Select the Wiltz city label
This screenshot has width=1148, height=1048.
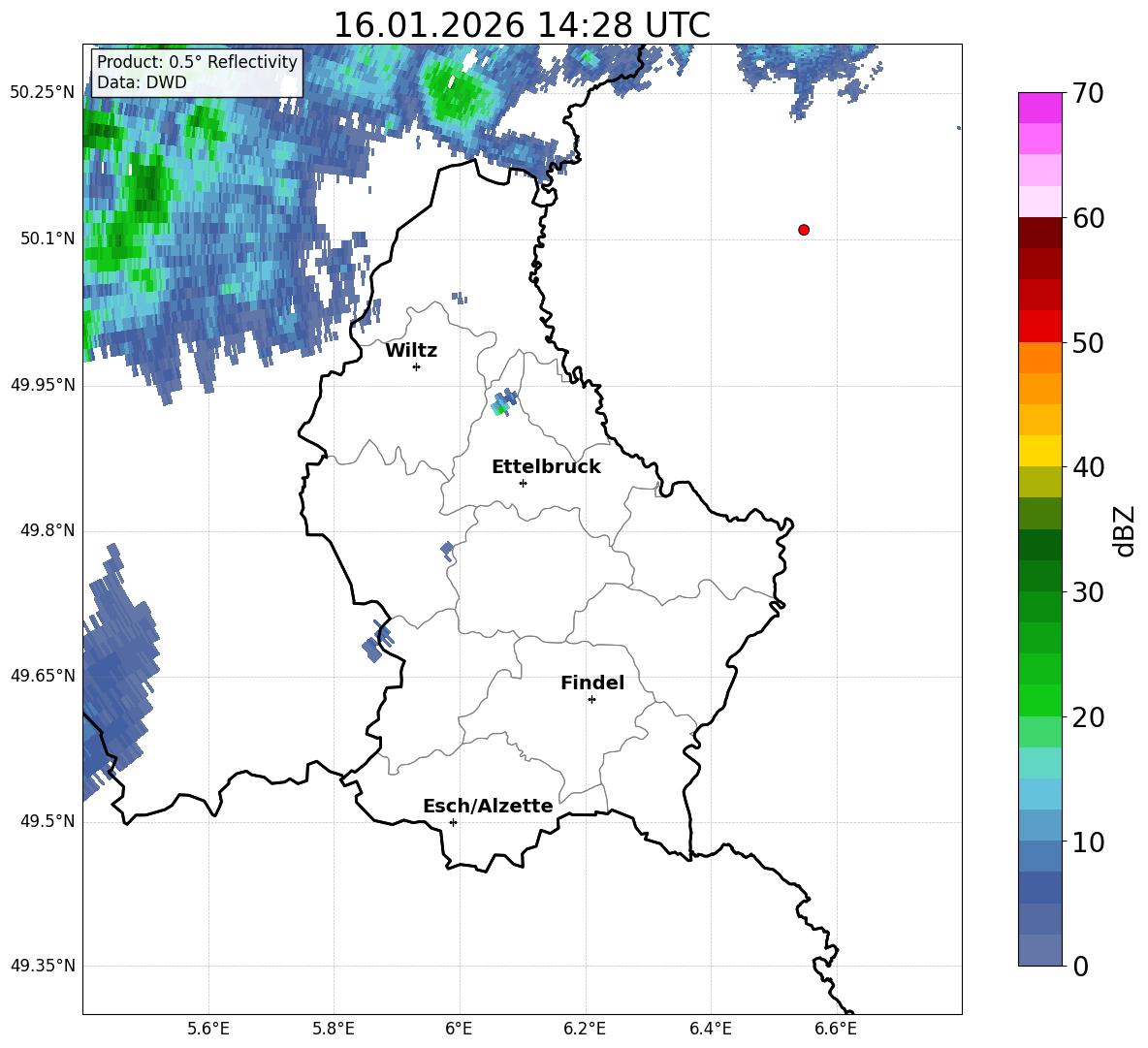coord(411,351)
